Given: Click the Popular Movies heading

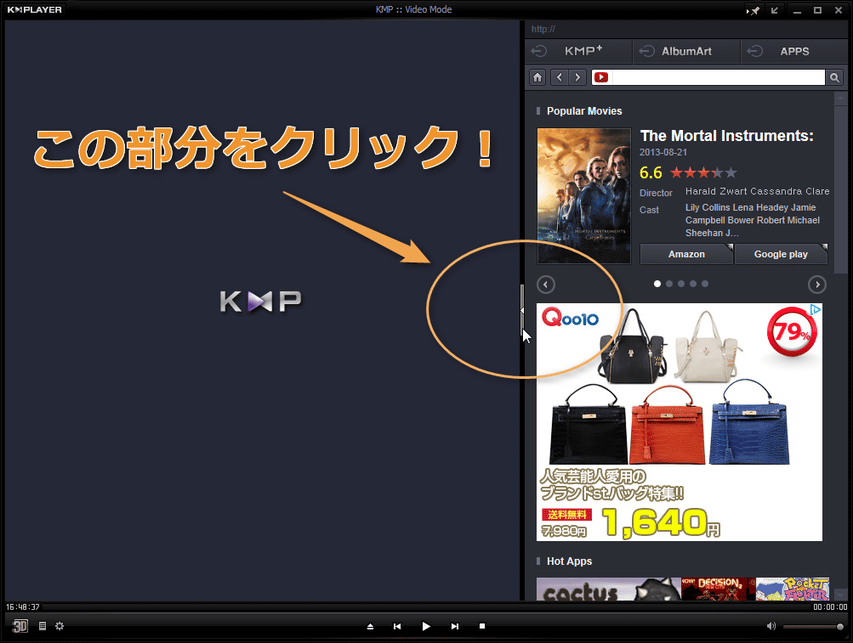Looking at the screenshot, I should [584, 111].
